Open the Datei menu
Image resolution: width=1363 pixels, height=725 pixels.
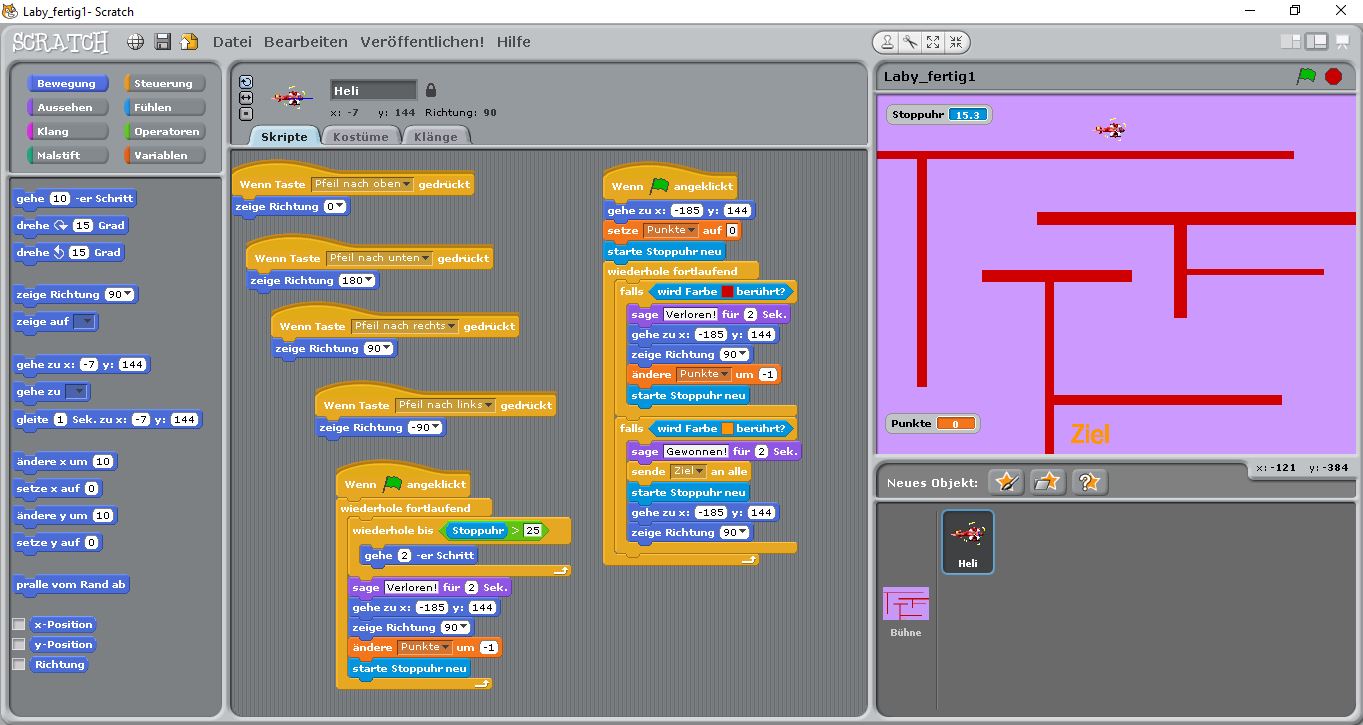click(232, 42)
